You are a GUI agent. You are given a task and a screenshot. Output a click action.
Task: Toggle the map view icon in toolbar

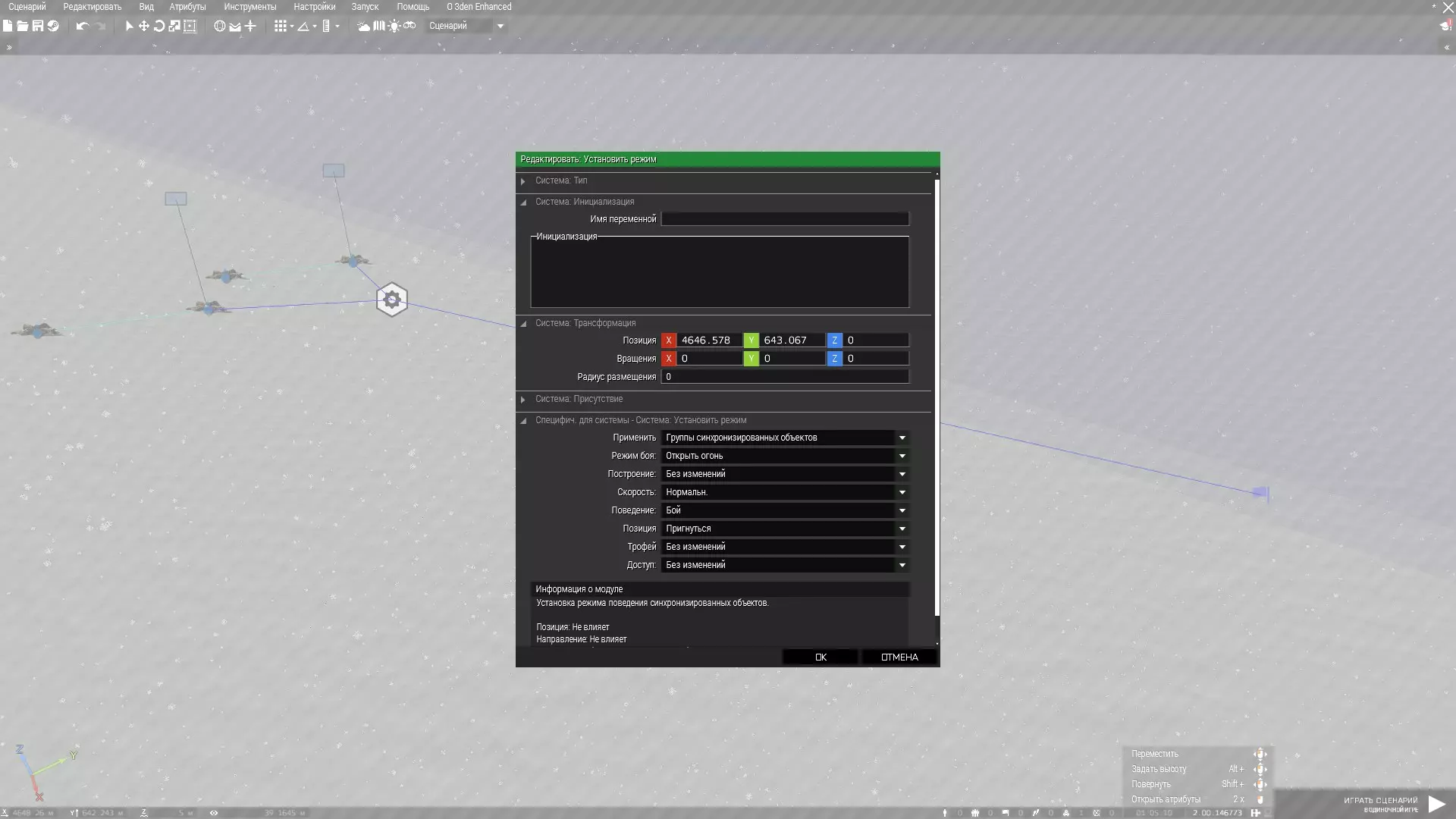[378, 26]
